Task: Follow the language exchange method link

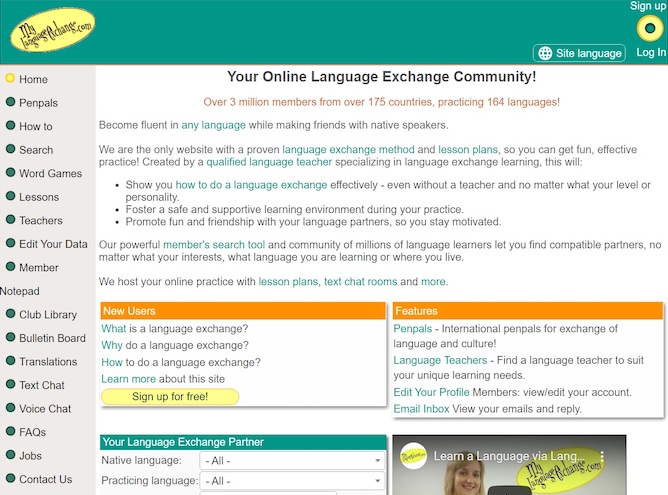Action: point(348,149)
